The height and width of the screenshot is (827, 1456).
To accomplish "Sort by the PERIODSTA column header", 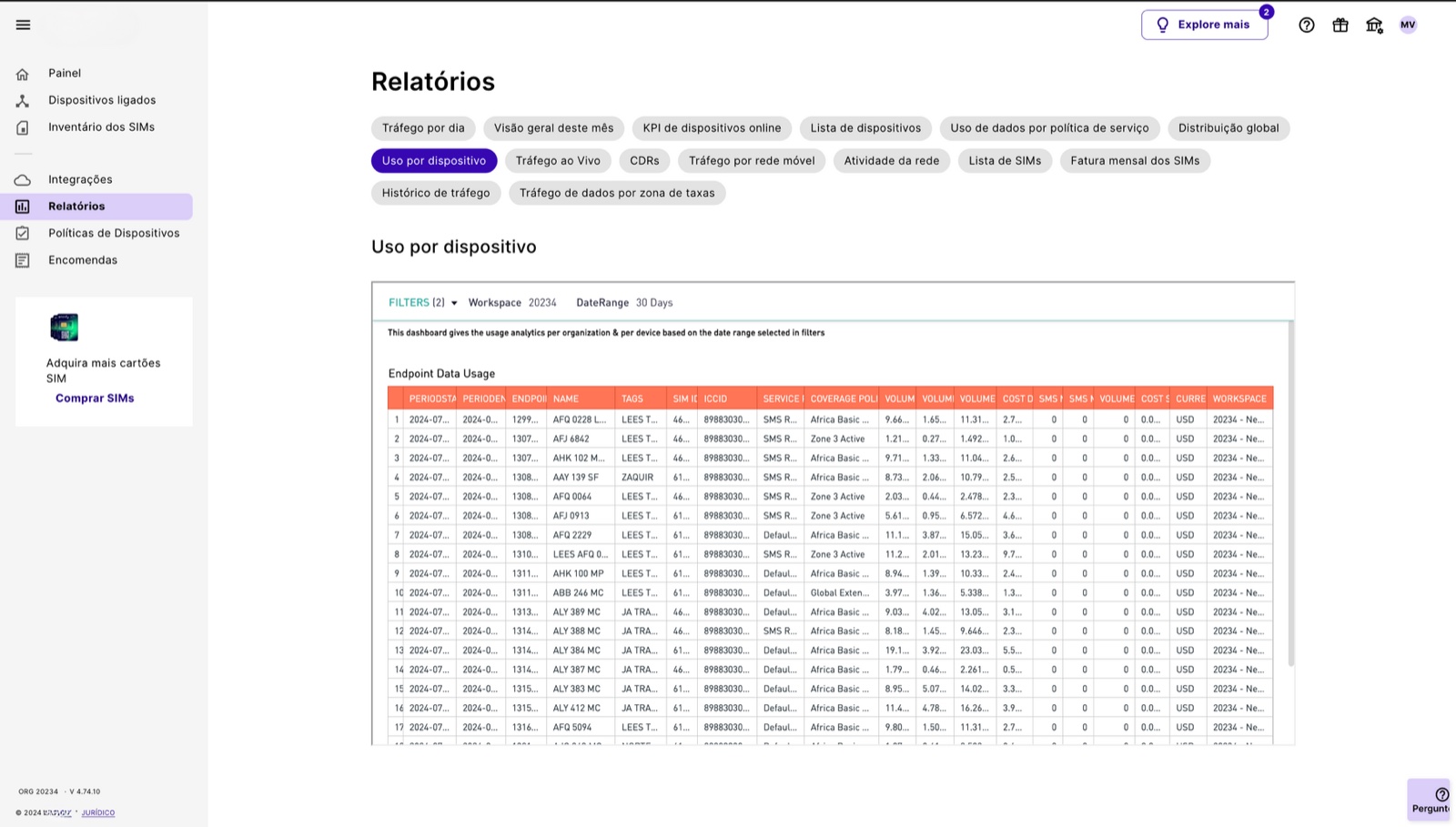I will click(x=430, y=398).
